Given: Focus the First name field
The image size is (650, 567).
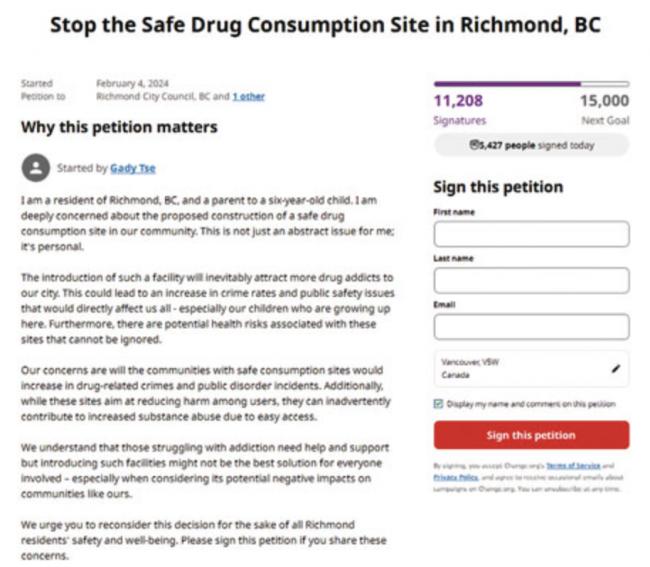Looking at the screenshot, I should point(530,234).
